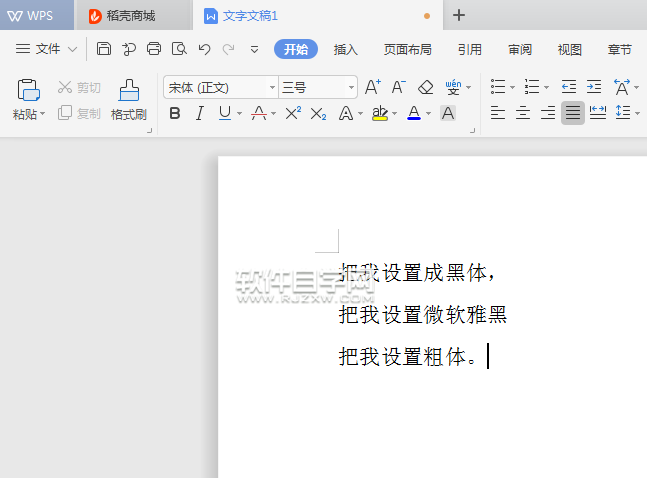Click the Phonetic Guide wén icon
The image size is (647, 478).
[x=453, y=87]
